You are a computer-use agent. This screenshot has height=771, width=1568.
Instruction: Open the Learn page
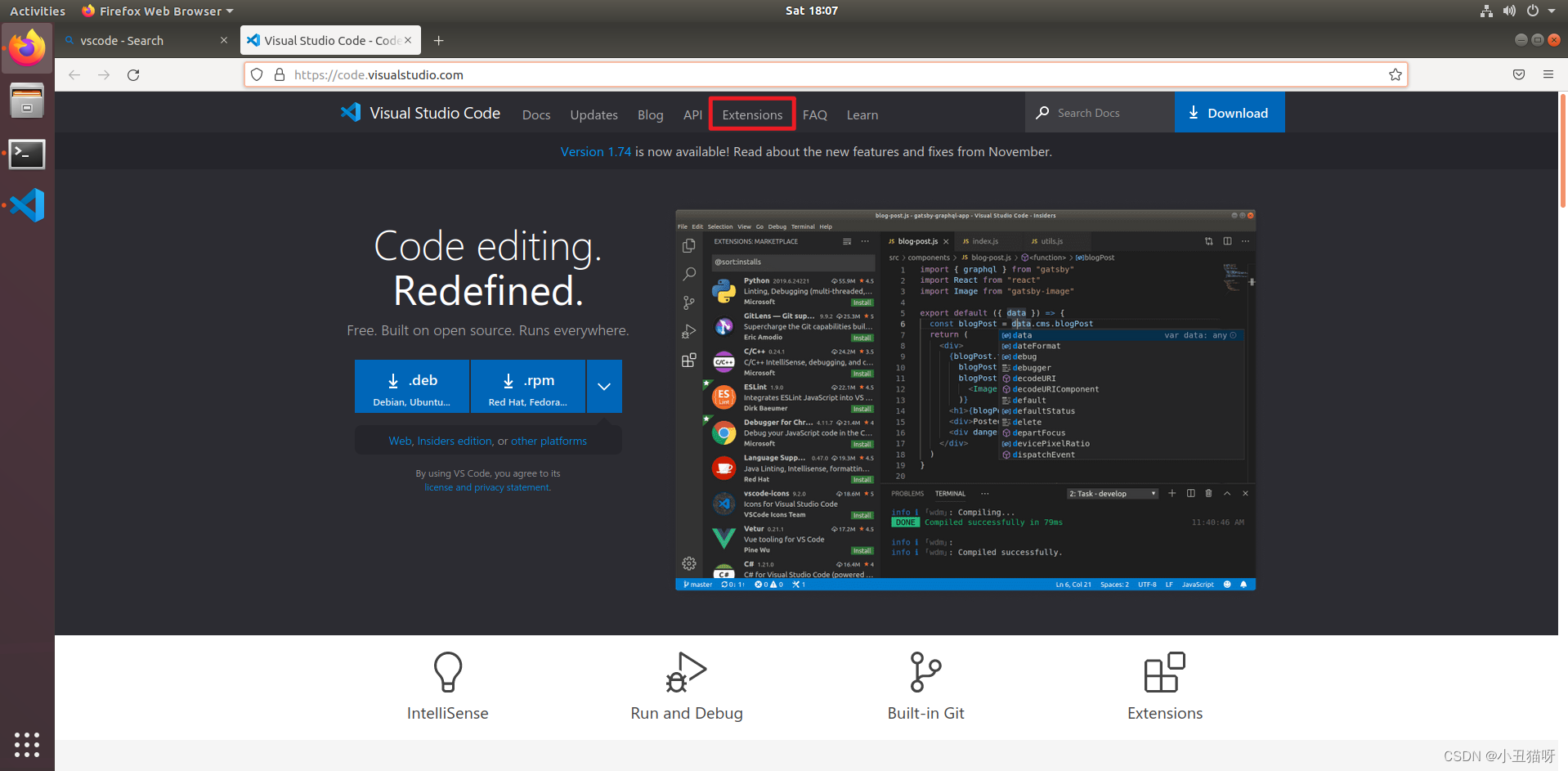pyautogui.click(x=862, y=115)
